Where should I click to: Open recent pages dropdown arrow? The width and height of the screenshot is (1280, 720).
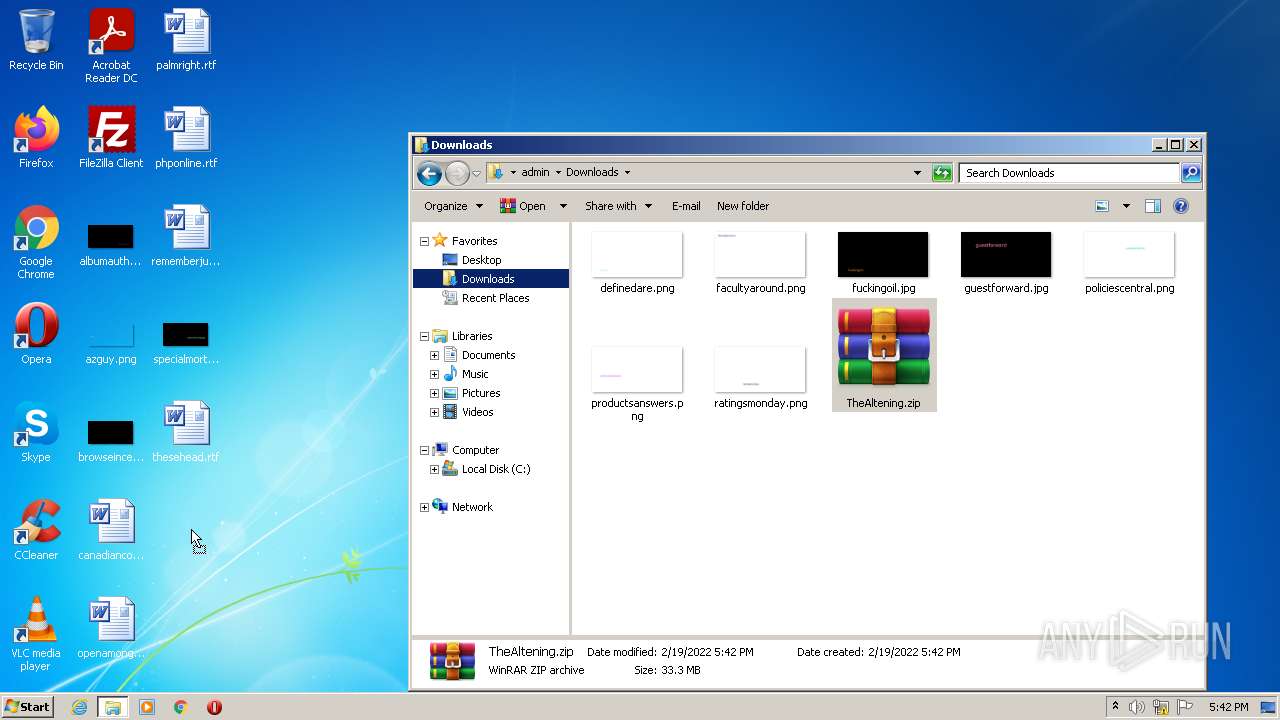476,173
